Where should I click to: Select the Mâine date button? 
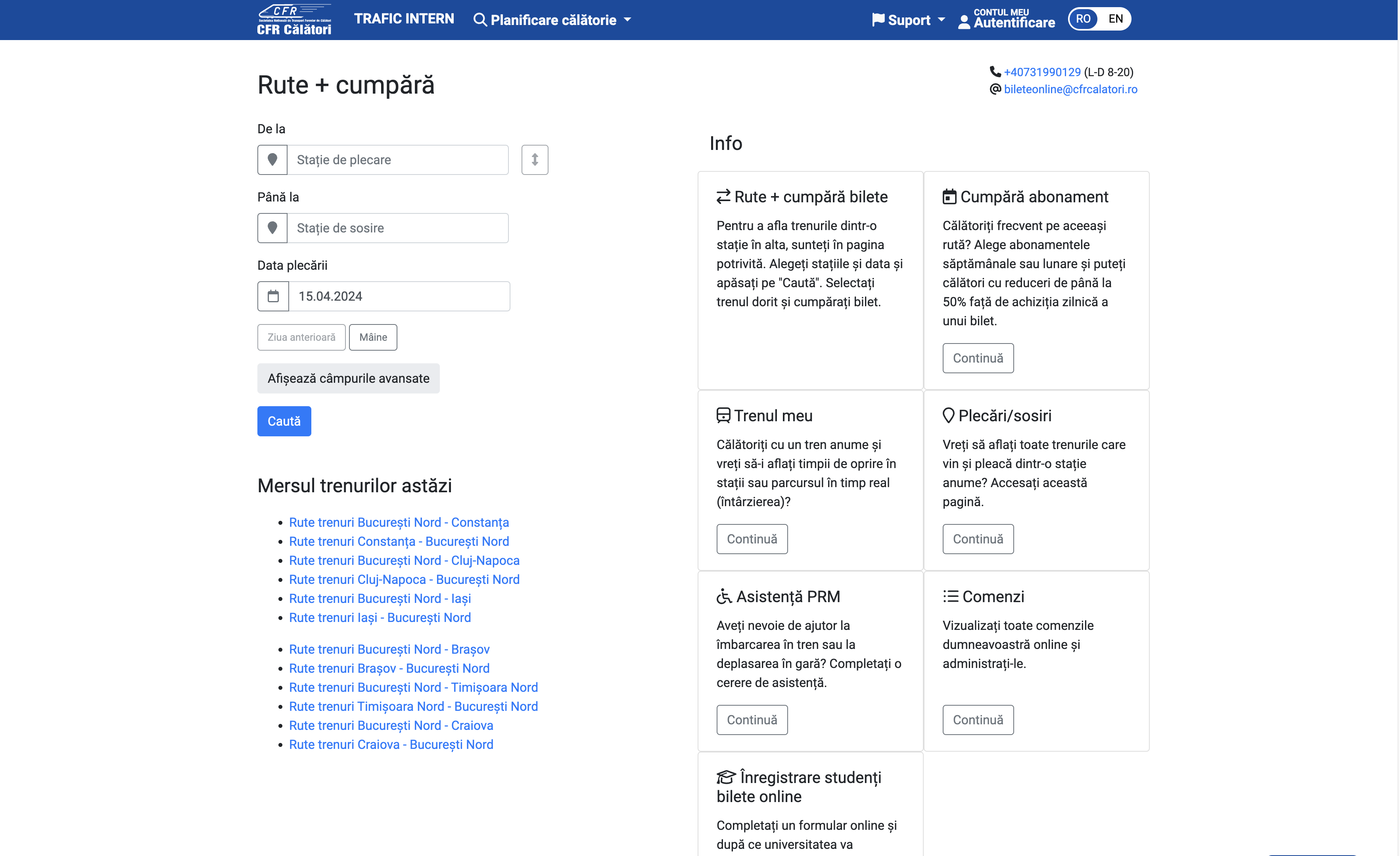click(373, 337)
